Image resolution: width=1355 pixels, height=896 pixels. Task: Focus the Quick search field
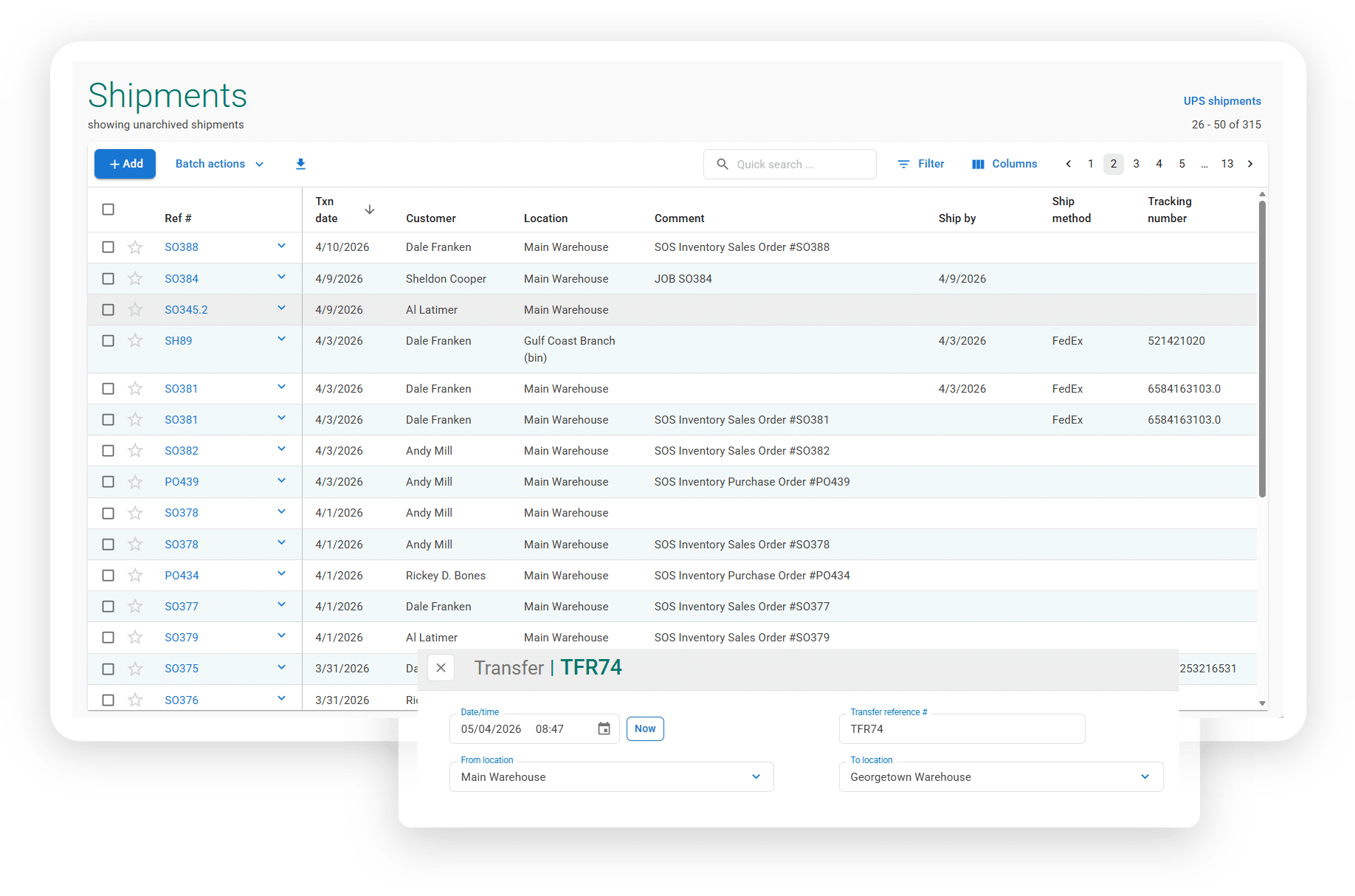pos(790,164)
